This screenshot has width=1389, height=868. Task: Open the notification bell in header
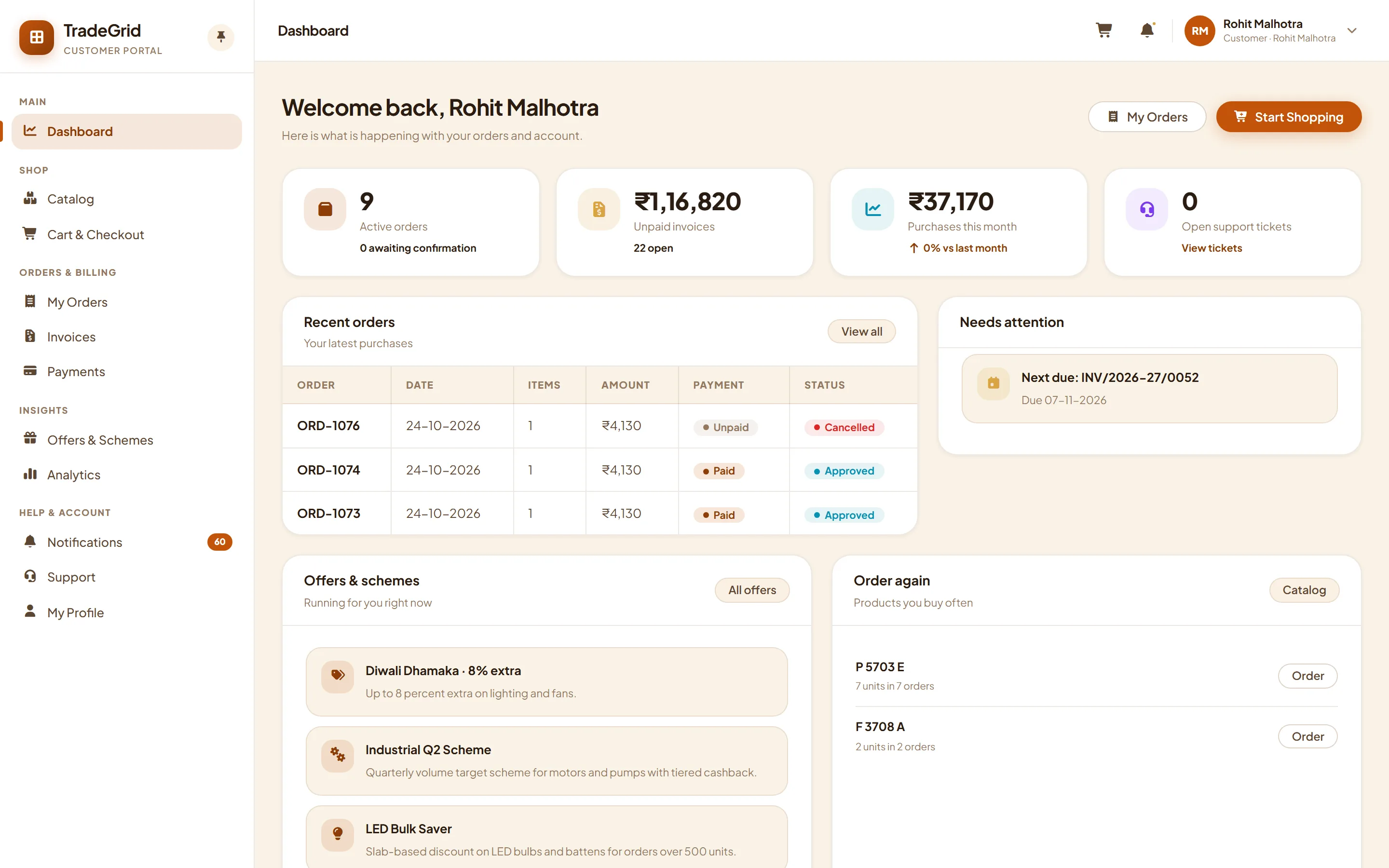1147,30
